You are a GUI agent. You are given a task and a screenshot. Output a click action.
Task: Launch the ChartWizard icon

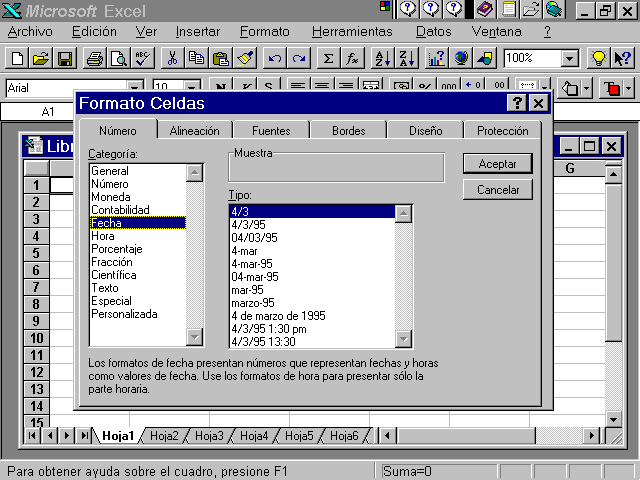[x=436, y=58]
